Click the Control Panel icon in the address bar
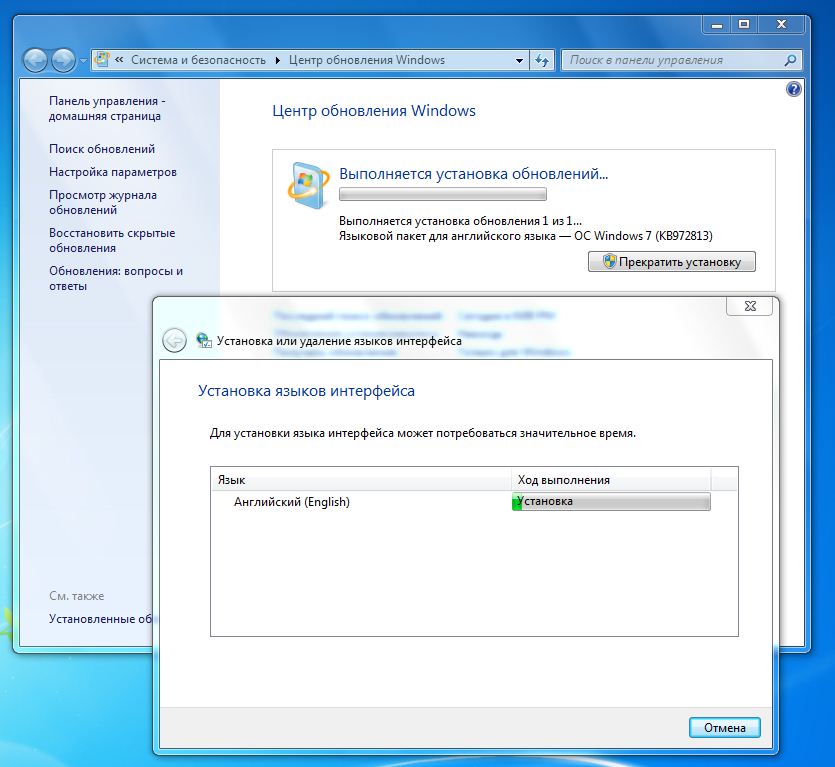Screen dimensions: 835x767 point(103,60)
